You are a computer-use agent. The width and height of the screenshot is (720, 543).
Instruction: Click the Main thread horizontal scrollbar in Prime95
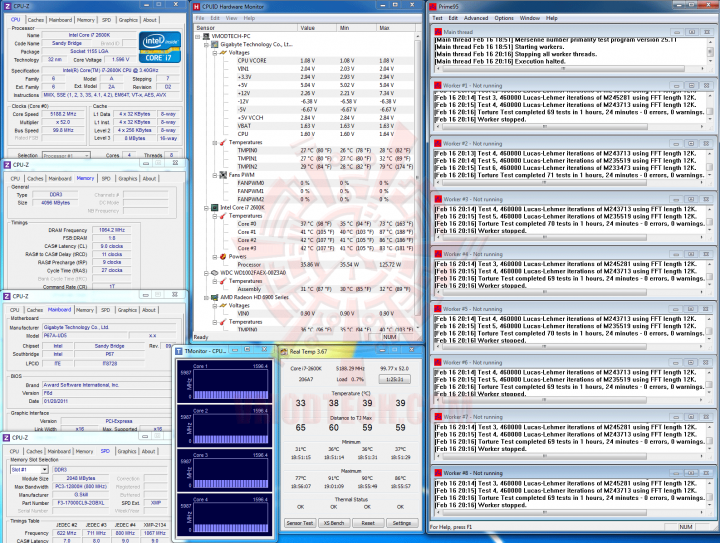point(569,68)
